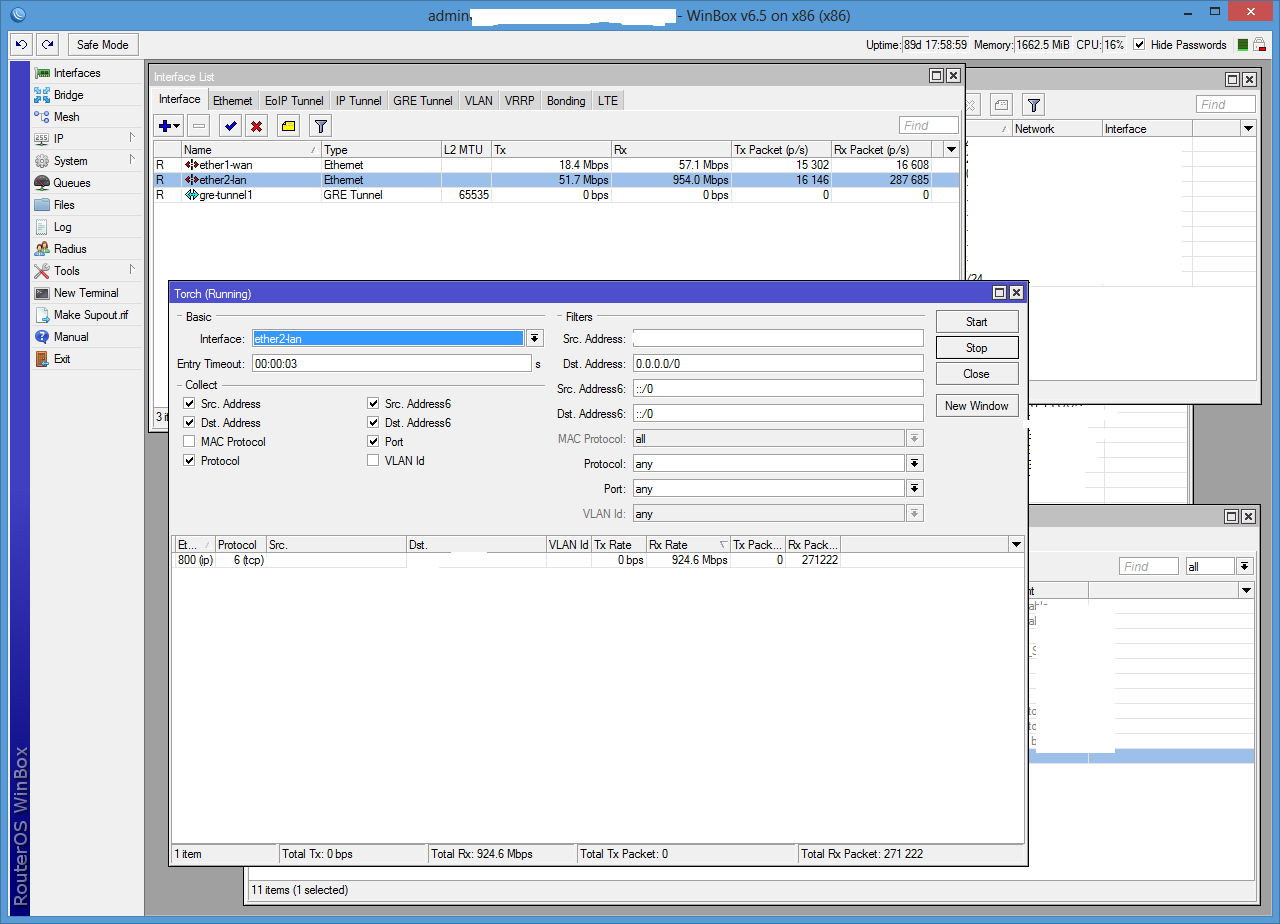Switch to the Ethernet tab
The width and height of the screenshot is (1280, 924).
(232, 101)
